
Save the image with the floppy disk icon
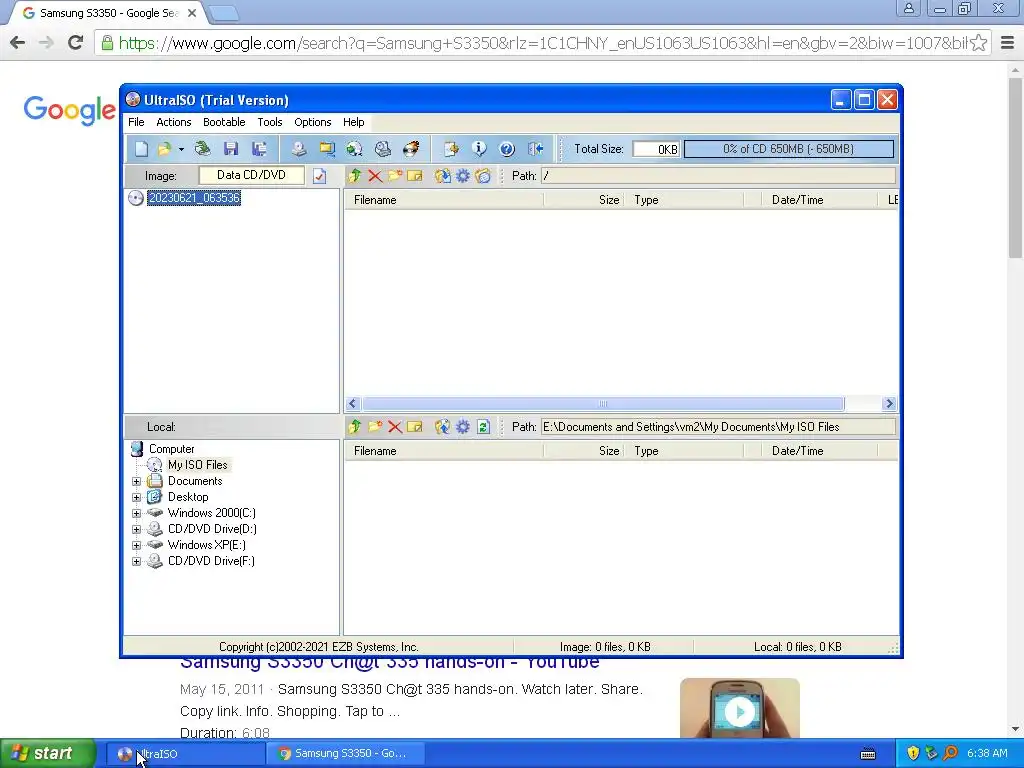231,149
